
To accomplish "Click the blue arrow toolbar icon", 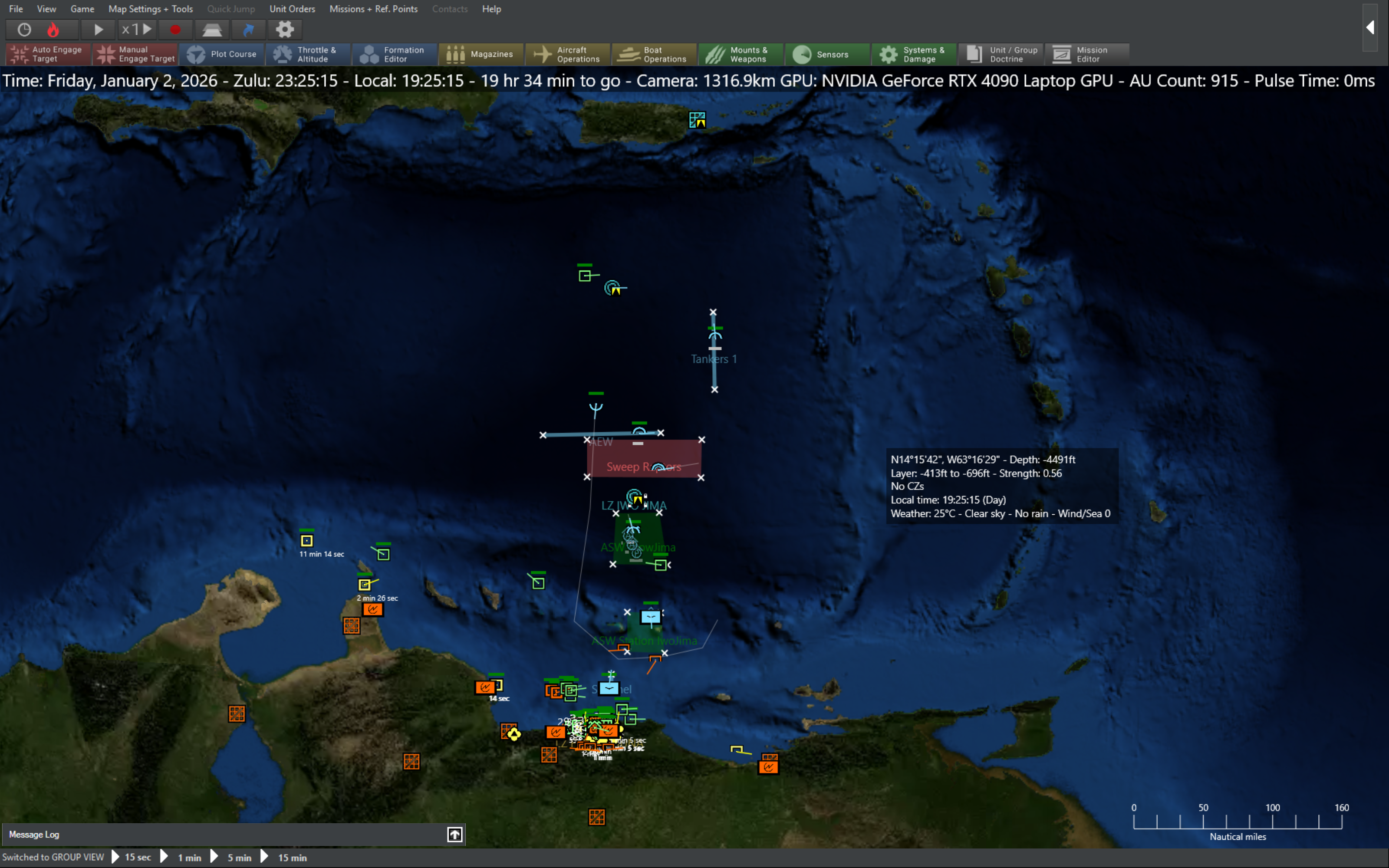I will pos(249,29).
